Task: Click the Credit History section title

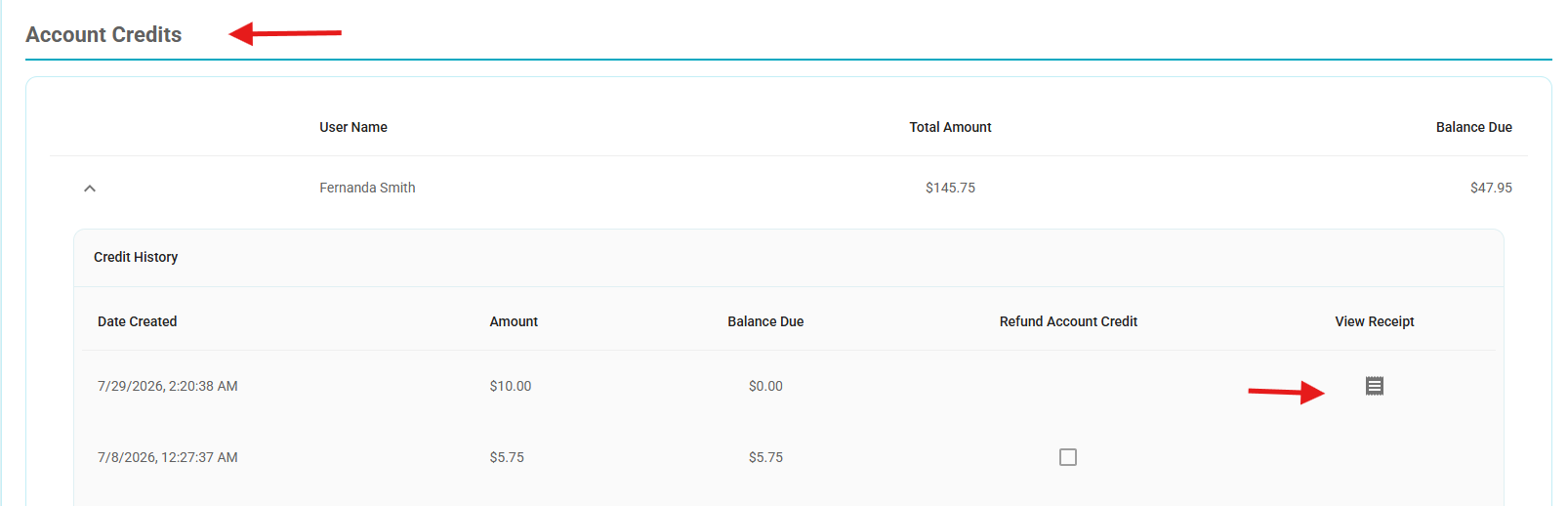Action: tap(136, 257)
